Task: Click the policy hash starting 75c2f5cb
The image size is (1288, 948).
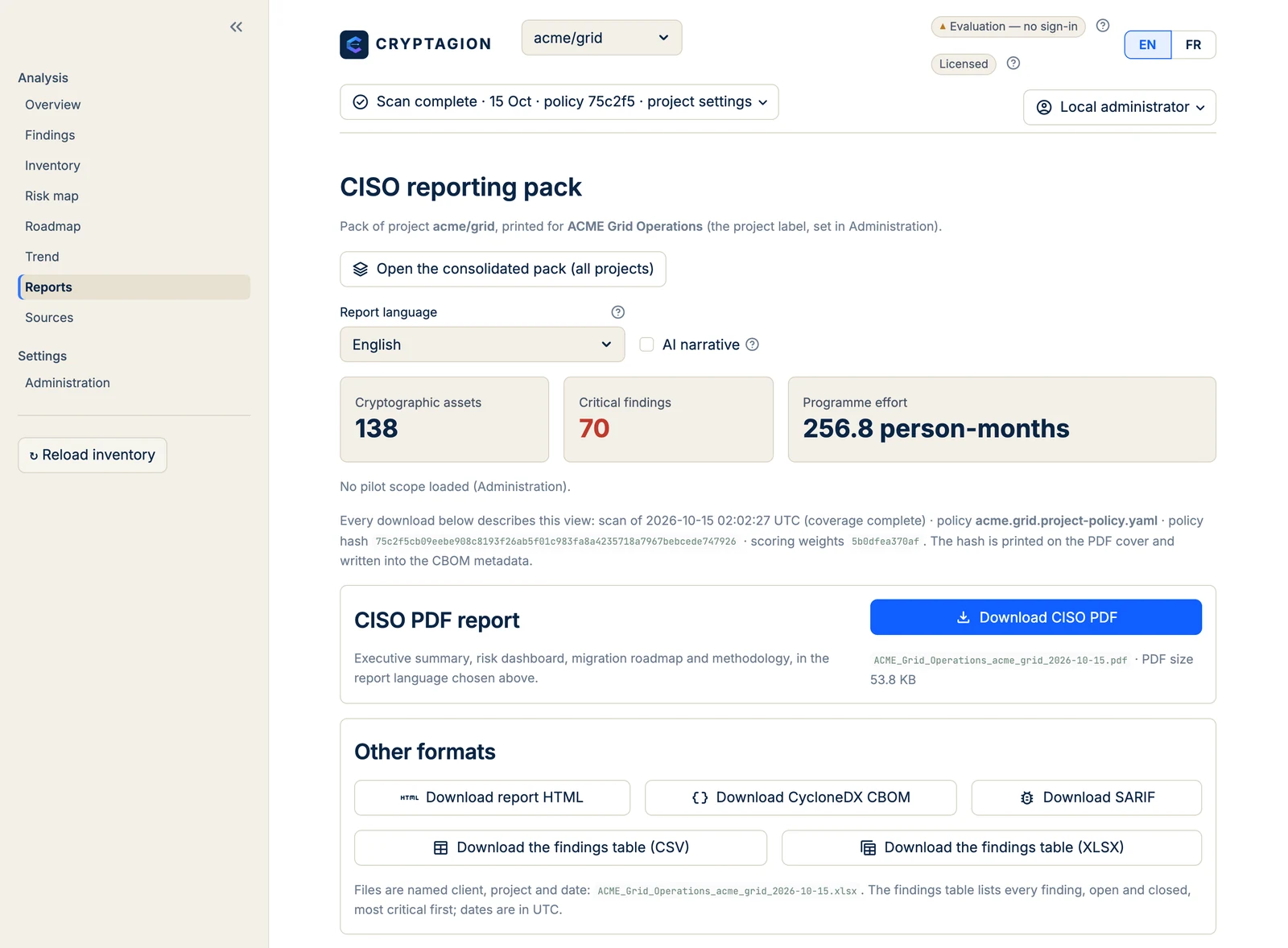Action: tap(555, 542)
